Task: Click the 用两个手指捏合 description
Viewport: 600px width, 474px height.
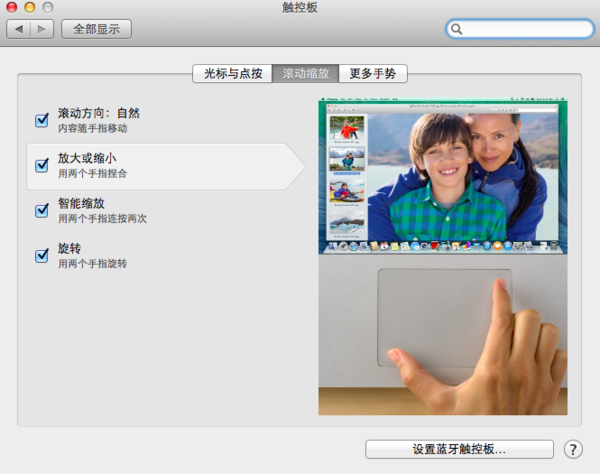Action: (x=92, y=174)
